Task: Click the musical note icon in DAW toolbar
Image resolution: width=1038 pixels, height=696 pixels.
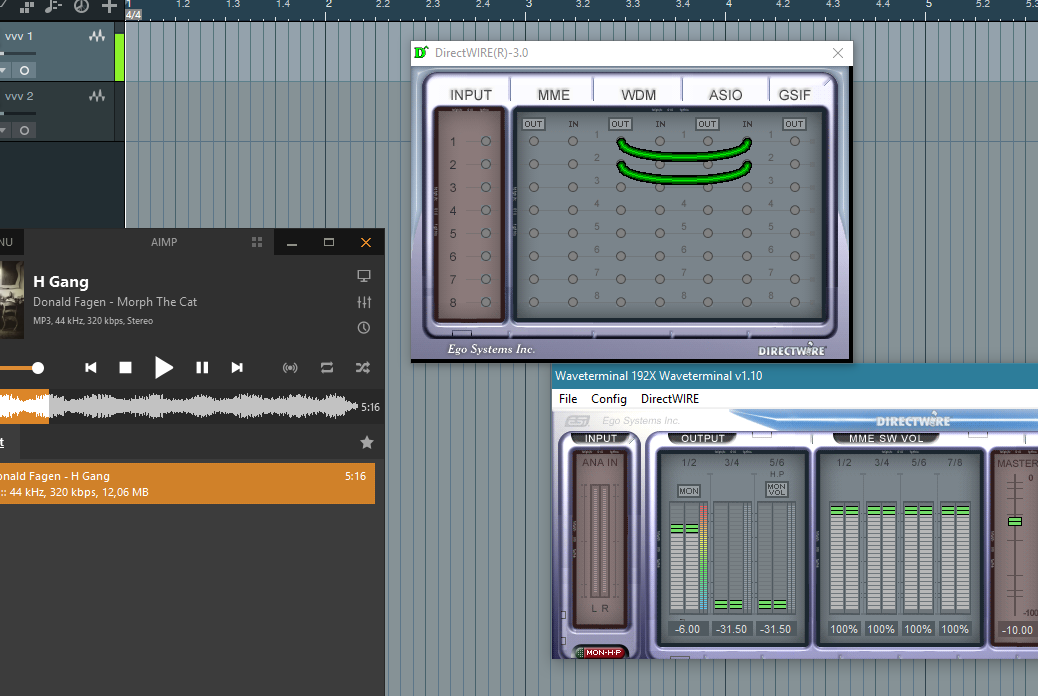Action: [53, 7]
